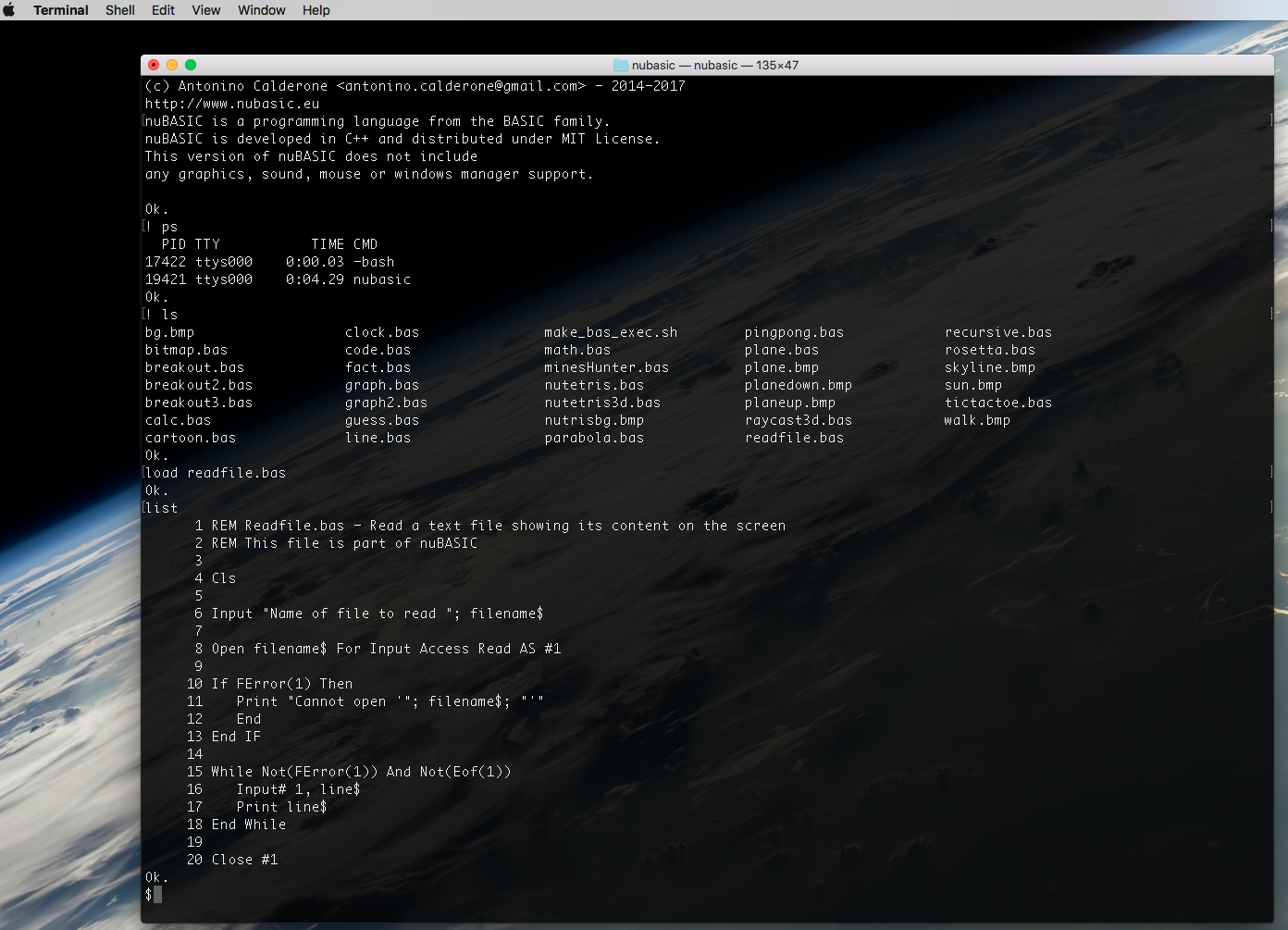Click code line 8 'Open filename$ For Input'
The width and height of the screenshot is (1288, 930).
(378, 649)
